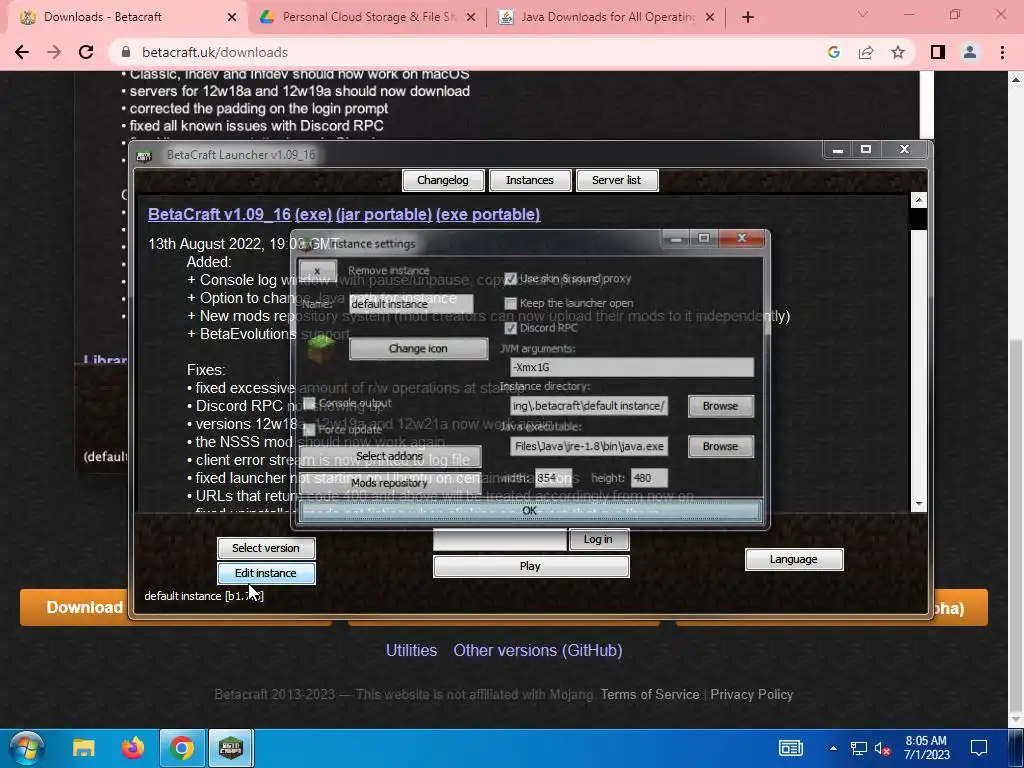Open Mods repository
The height and width of the screenshot is (768, 1024).
coord(390,483)
